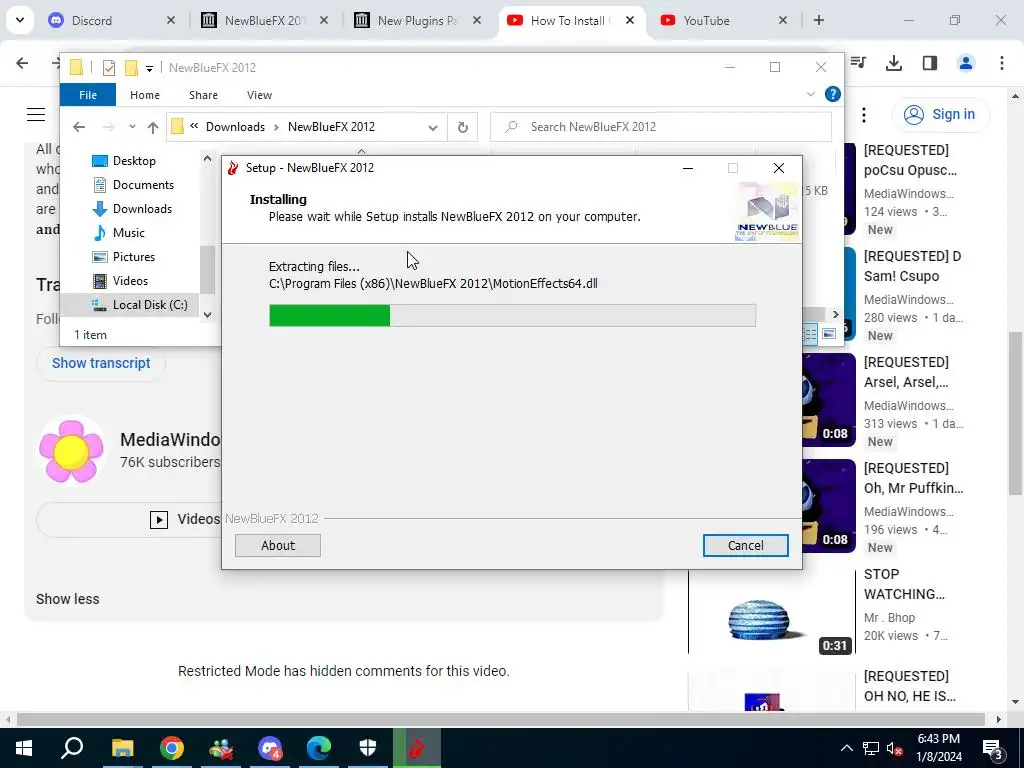Open Chrome downloads icon
Screen dimensions: 1024x768
(893, 63)
